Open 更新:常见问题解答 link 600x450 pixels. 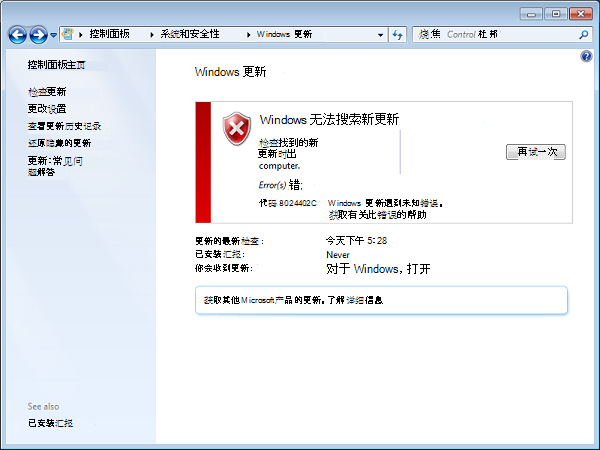pyautogui.click(x=55, y=166)
